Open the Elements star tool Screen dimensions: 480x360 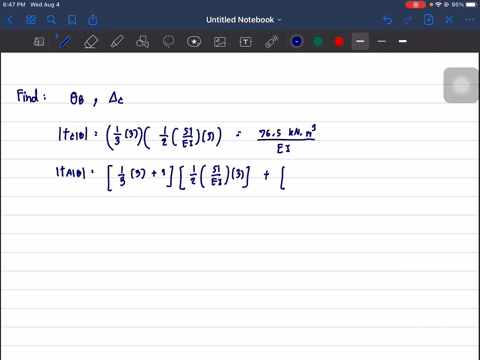point(194,42)
